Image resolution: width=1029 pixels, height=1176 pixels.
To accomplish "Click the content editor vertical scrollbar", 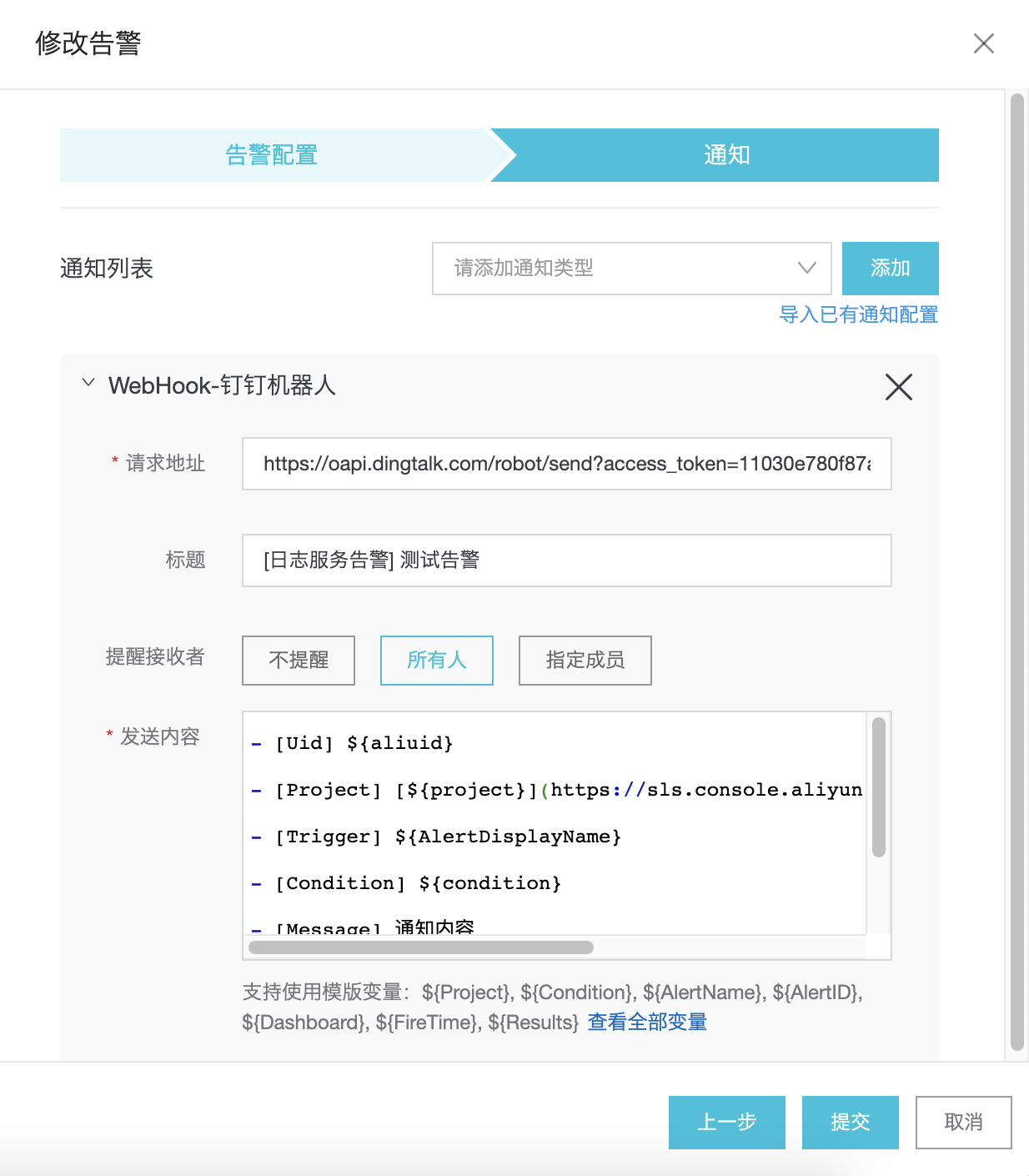I will [x=878, y=787].
